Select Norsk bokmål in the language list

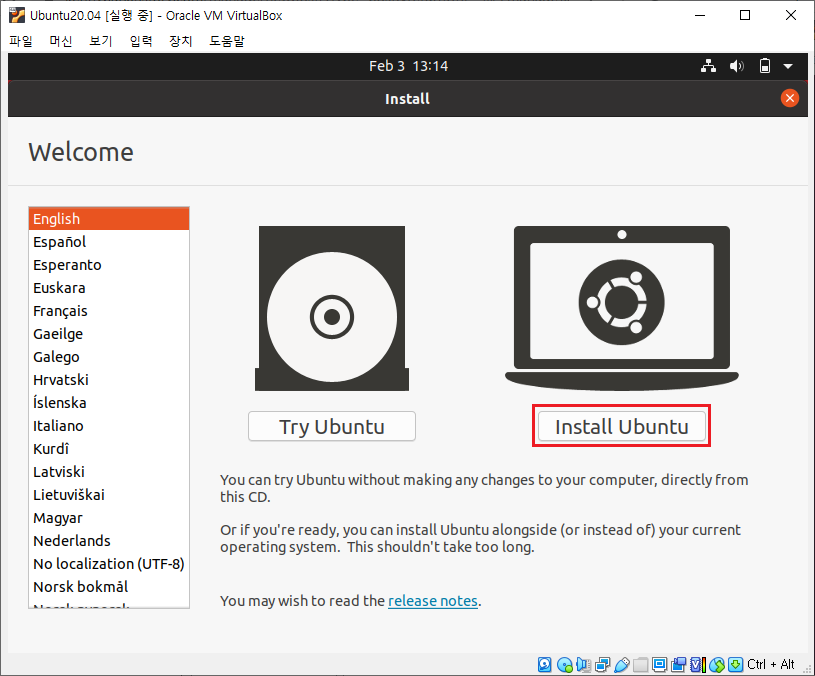tap(109, 587)
